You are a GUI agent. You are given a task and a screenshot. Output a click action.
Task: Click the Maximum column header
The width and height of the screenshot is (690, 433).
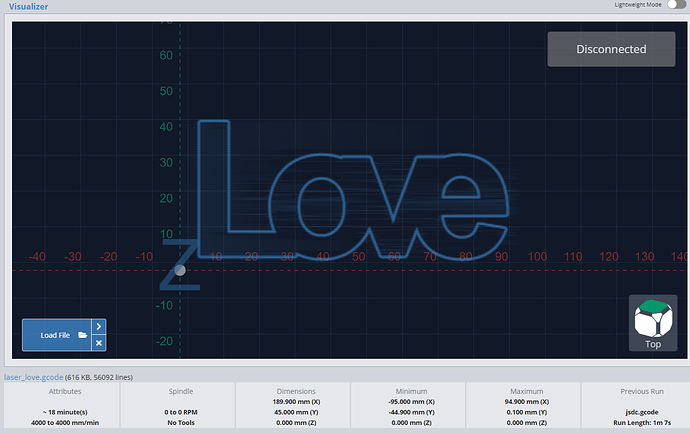pos(527,391)
